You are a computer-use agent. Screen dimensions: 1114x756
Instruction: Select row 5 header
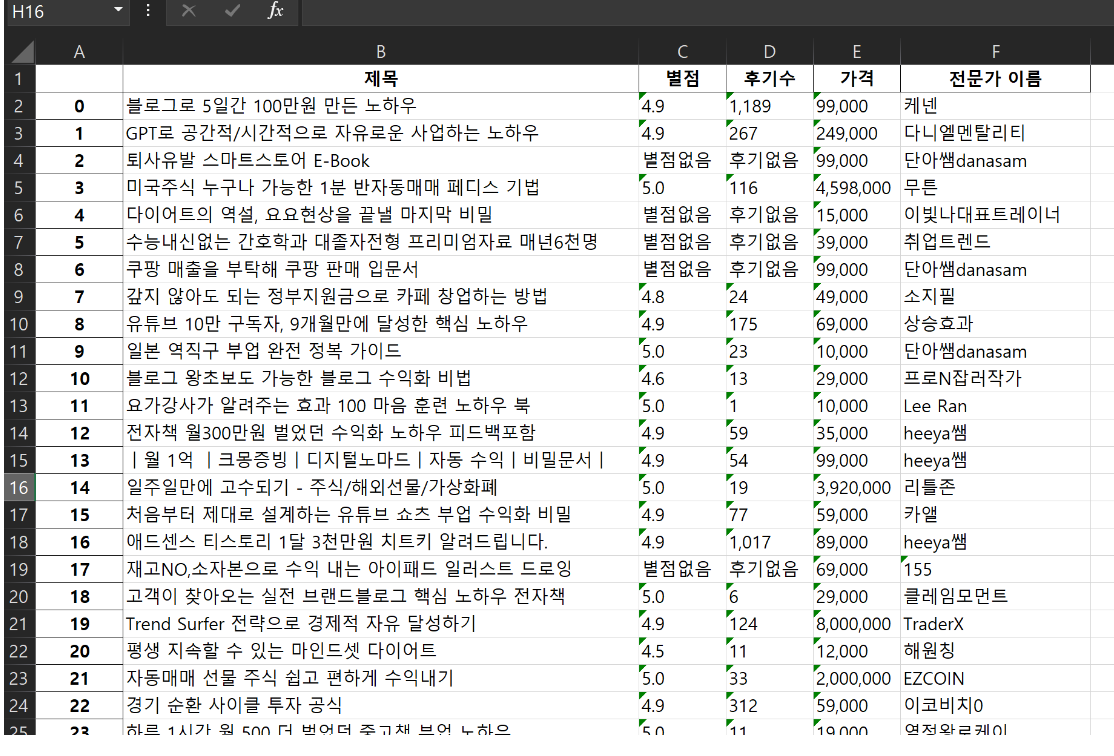point(20,188)
